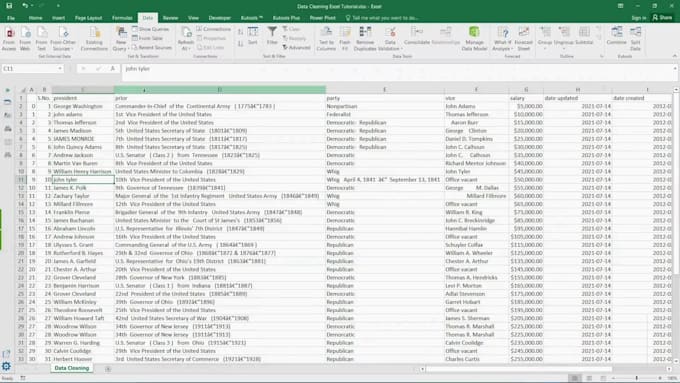Import data From Web

(25, 39)
